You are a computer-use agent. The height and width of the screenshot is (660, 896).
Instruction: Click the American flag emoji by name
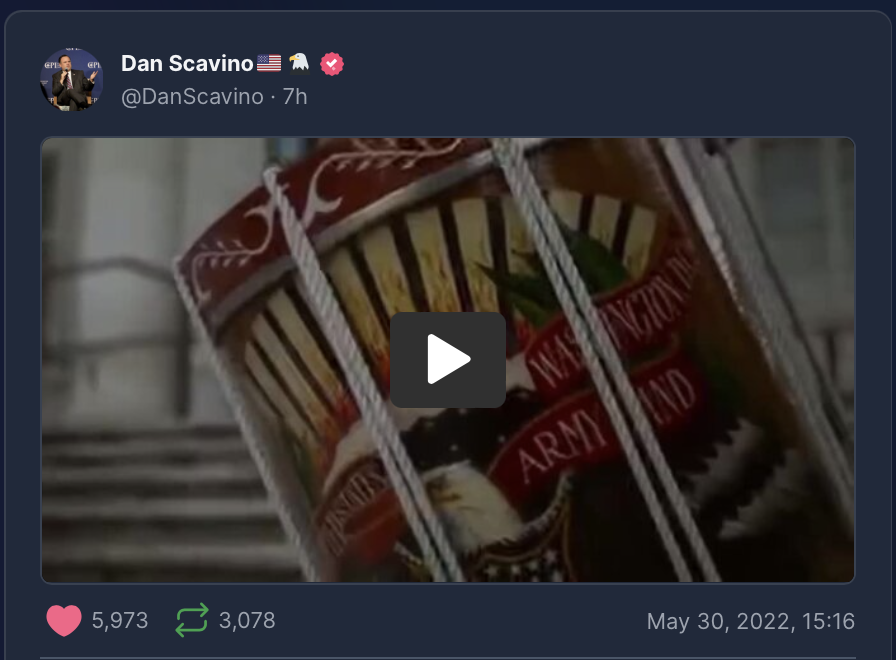(x=269, y=63)
